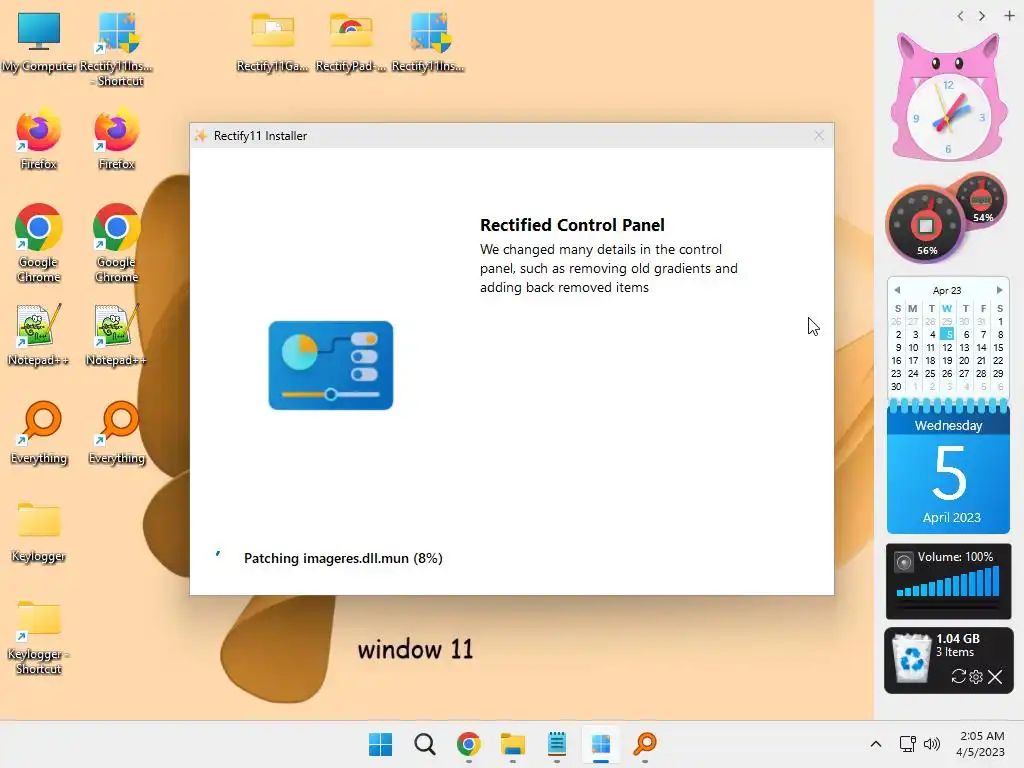The image size is (1024, 768).
Task: Select day 29 in the calendar gadget
Action: click(x=998, y=374)
